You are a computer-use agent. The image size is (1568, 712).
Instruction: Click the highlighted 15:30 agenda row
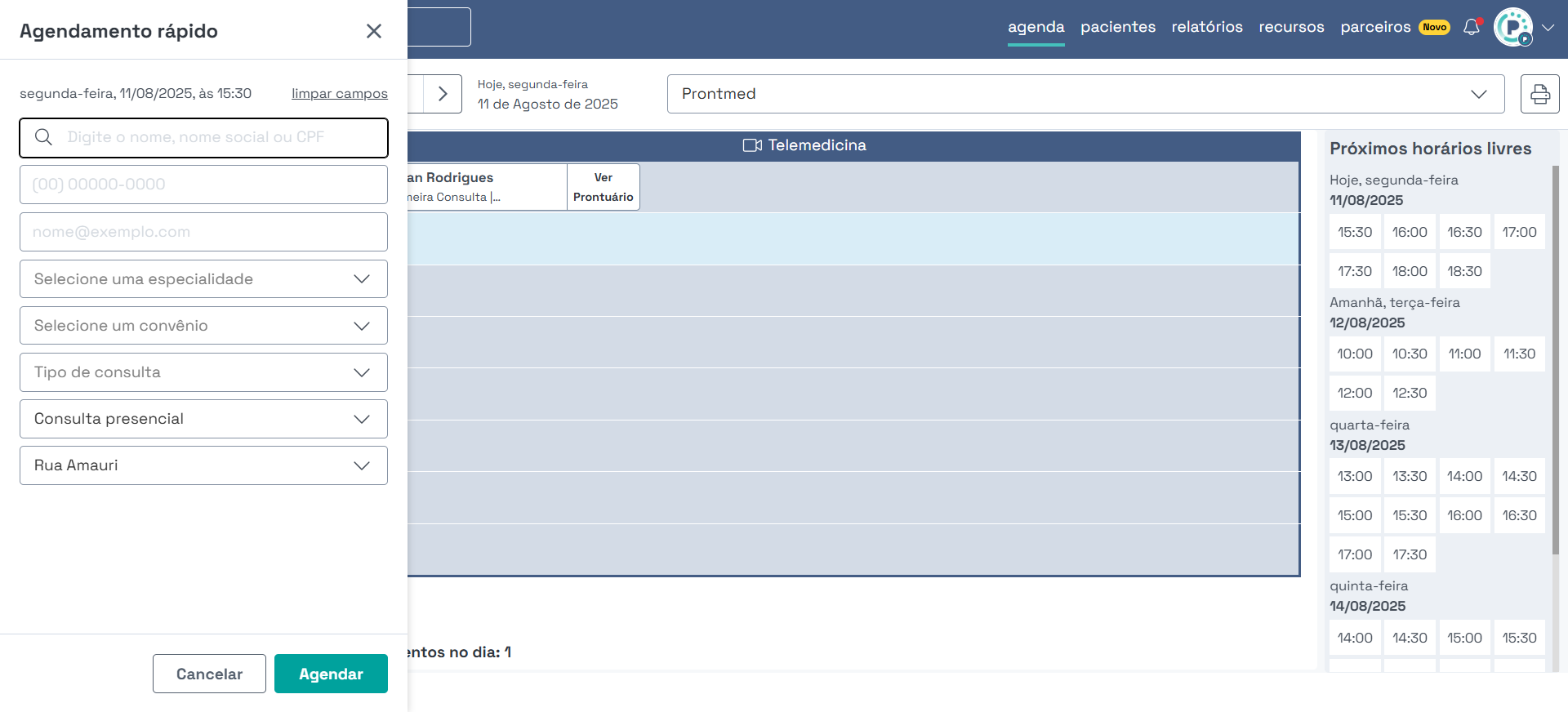click(853, 238)
